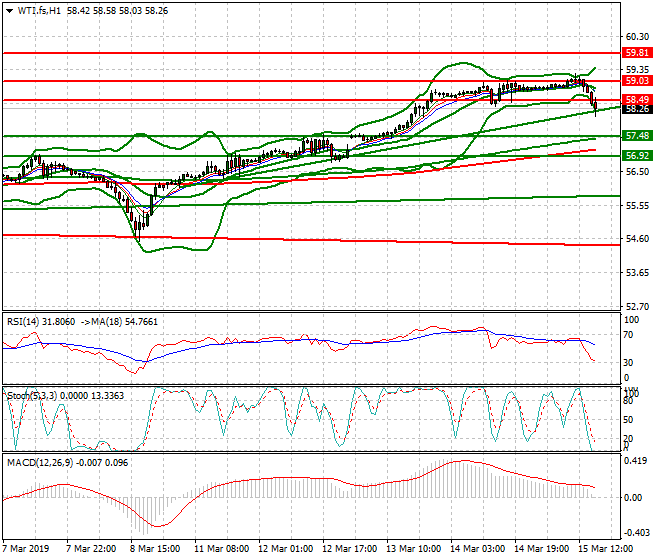Select the 11 Mar 08:00 time label
This screenshot has height=560, width=660.
click(221, 549)
